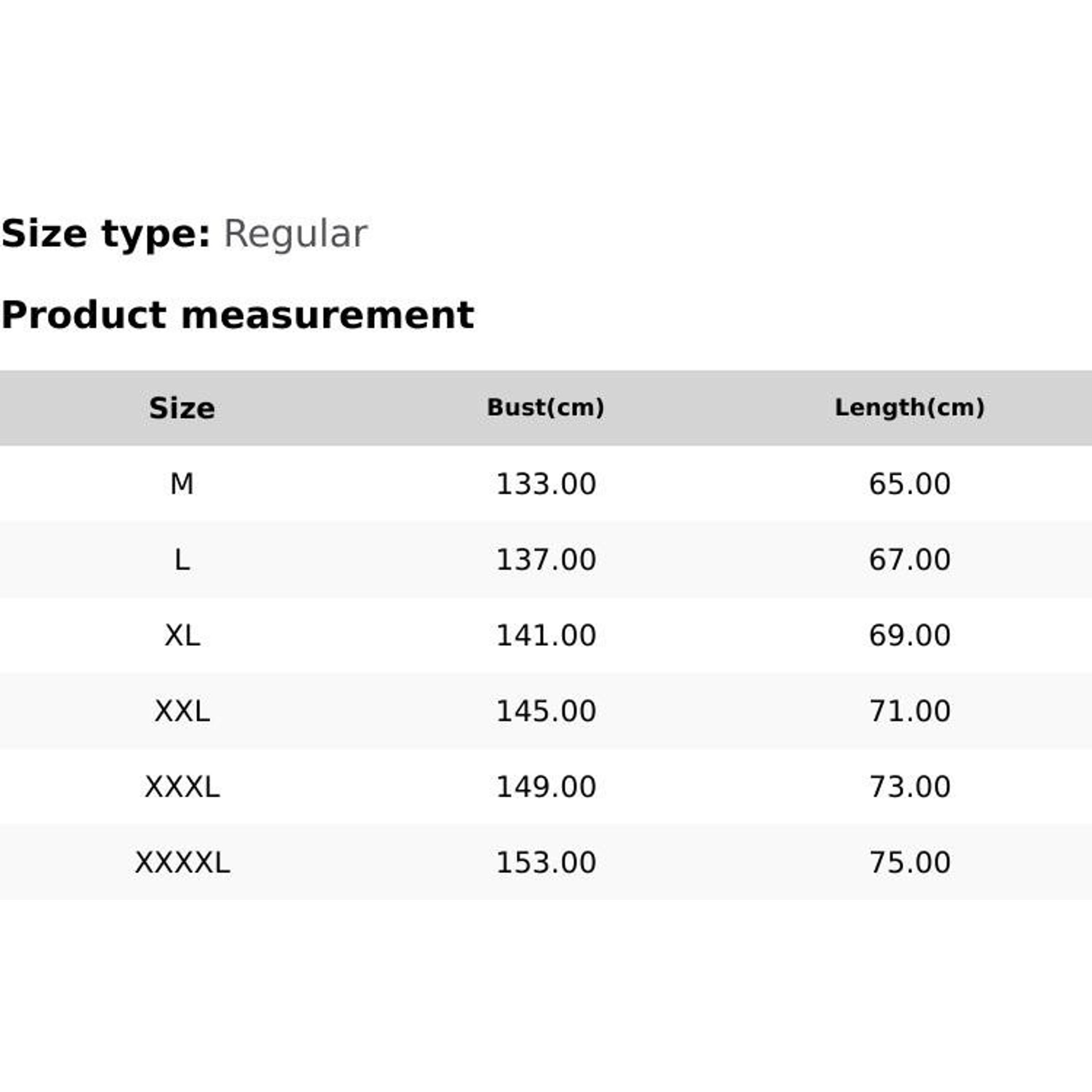
Task: Click length value 65.00
Action: coord(909,484)
